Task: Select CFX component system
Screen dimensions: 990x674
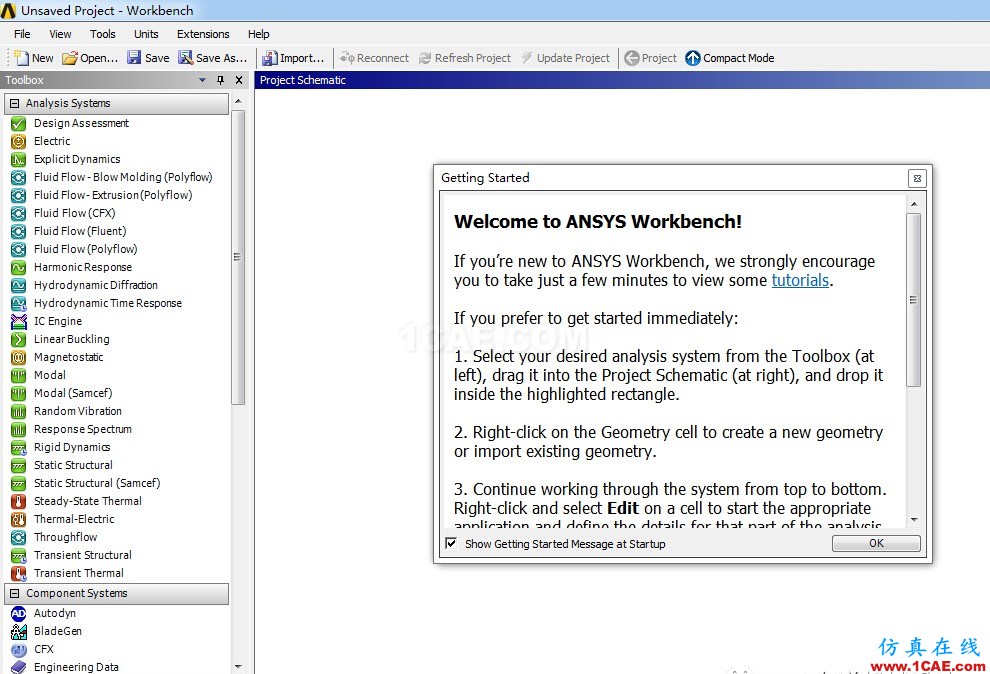Action: [44, 649]
